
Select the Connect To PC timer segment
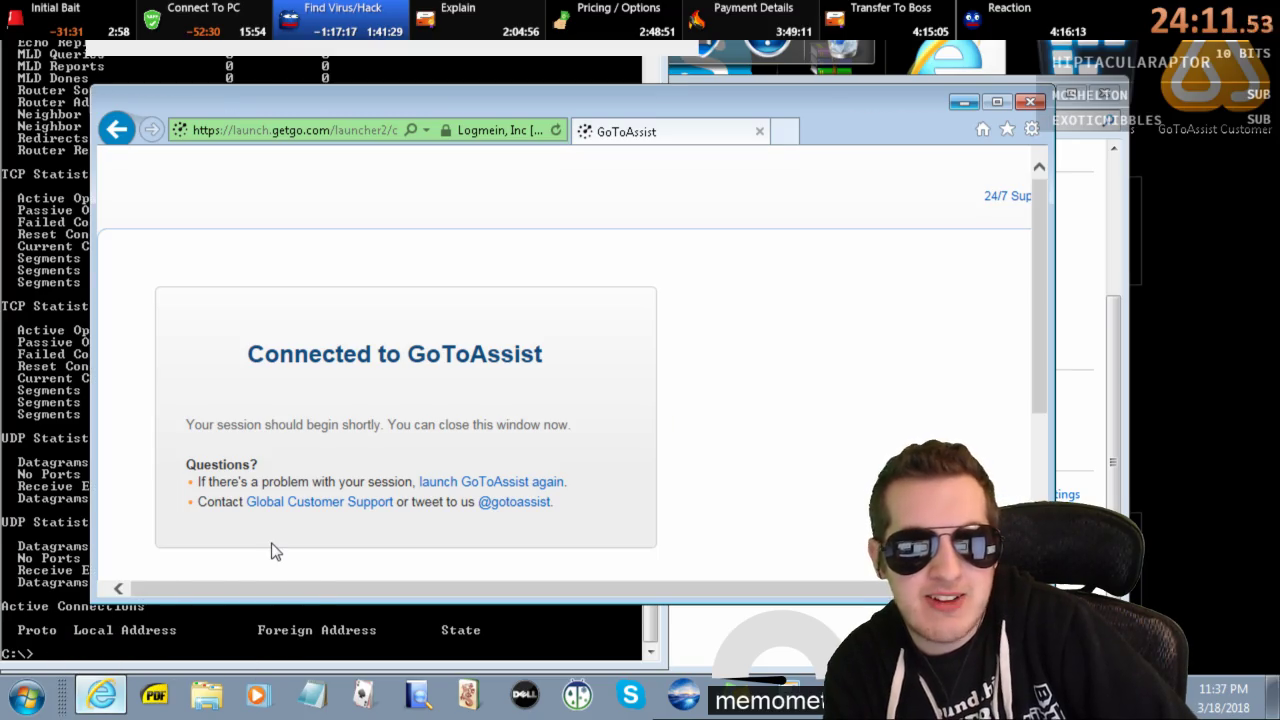(x=204, y=20)
